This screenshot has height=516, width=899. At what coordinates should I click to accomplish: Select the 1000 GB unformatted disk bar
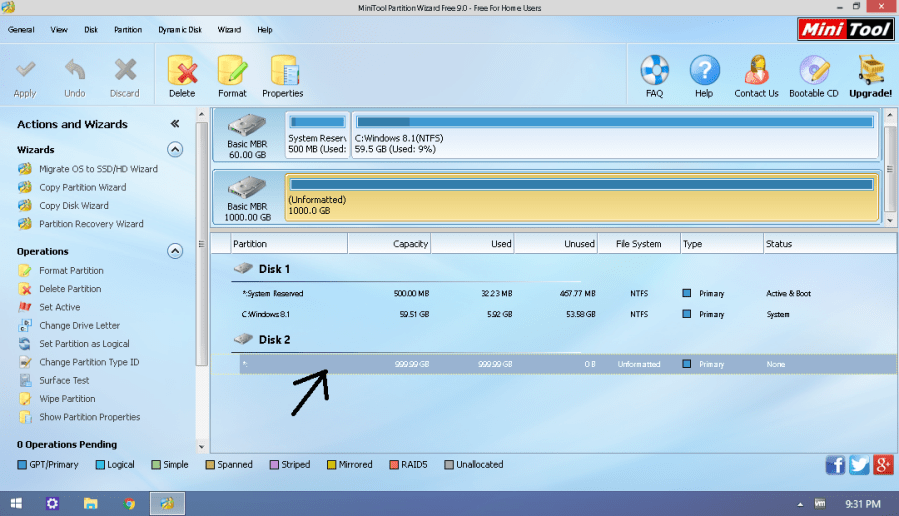click(x=580, y=197)
